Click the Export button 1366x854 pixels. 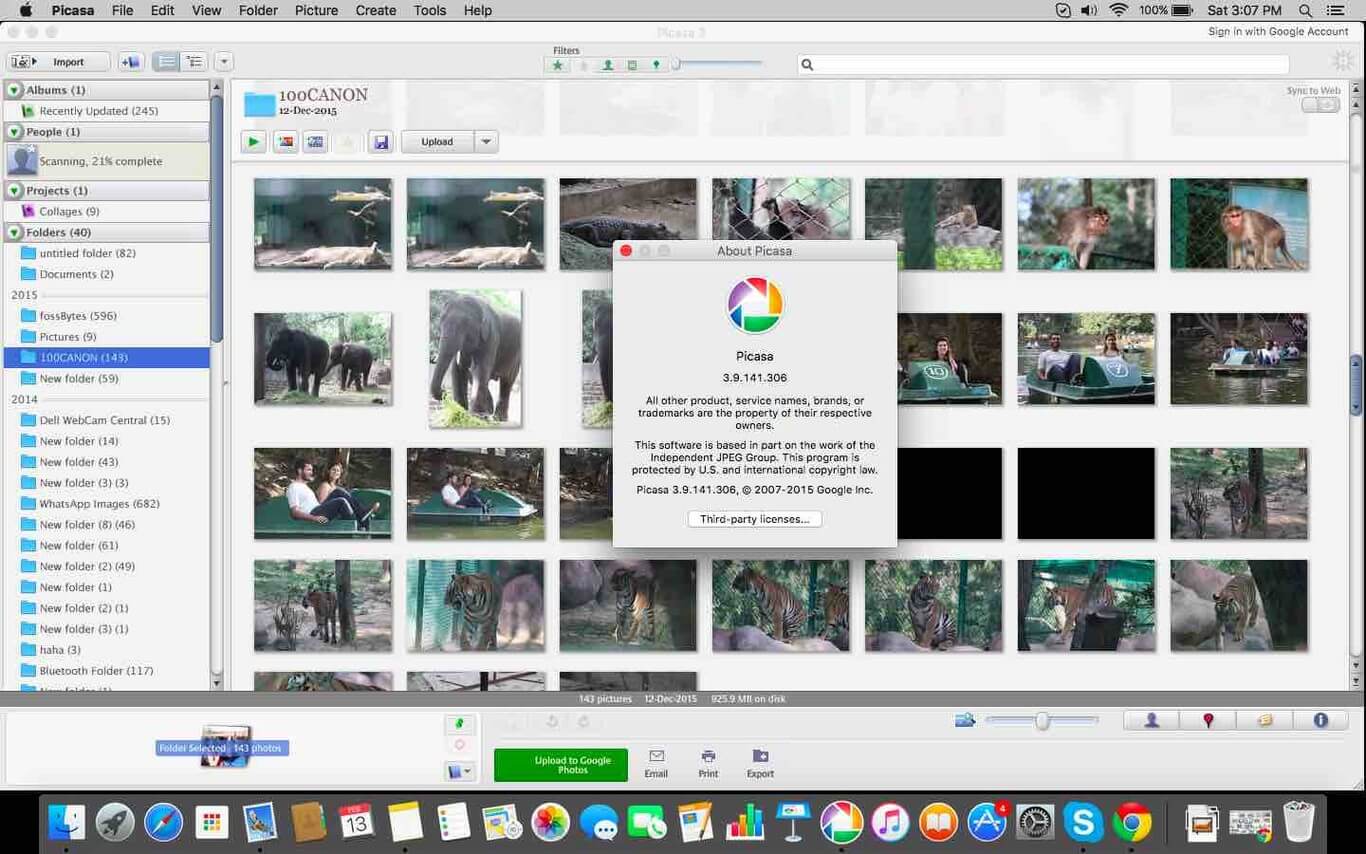pyautogui.click(x=760, y=763)
